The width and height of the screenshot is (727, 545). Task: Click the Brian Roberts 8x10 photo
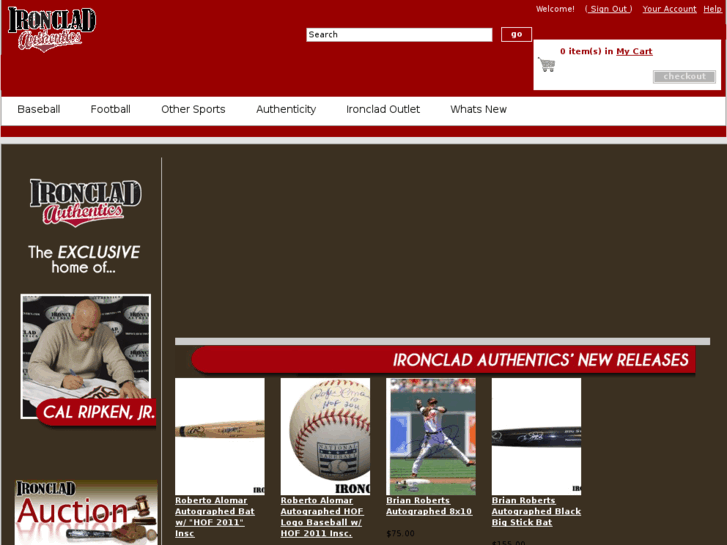tap(431, 436)
